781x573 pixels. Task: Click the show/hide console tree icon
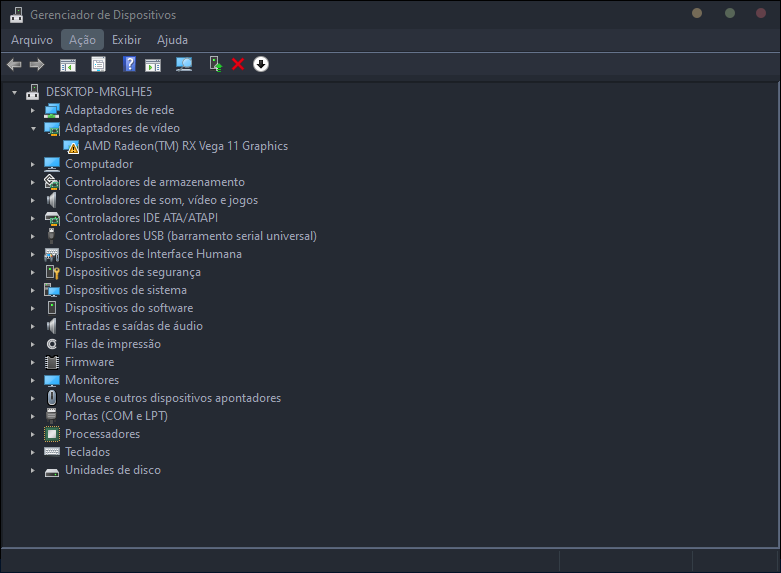pos(68,65)
